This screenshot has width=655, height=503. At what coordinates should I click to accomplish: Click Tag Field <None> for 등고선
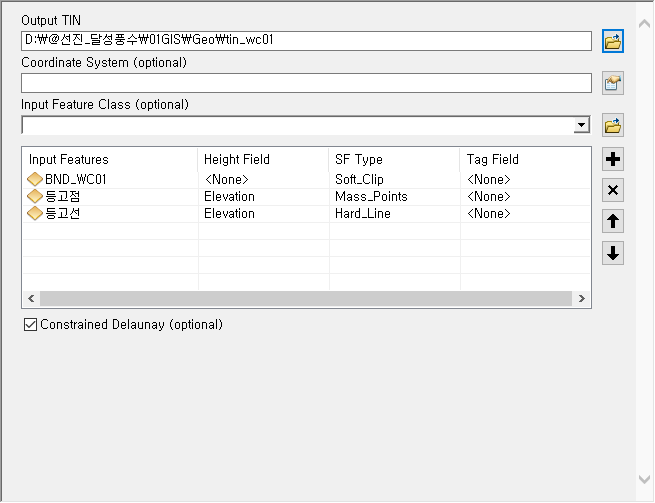tap(488, 213)
